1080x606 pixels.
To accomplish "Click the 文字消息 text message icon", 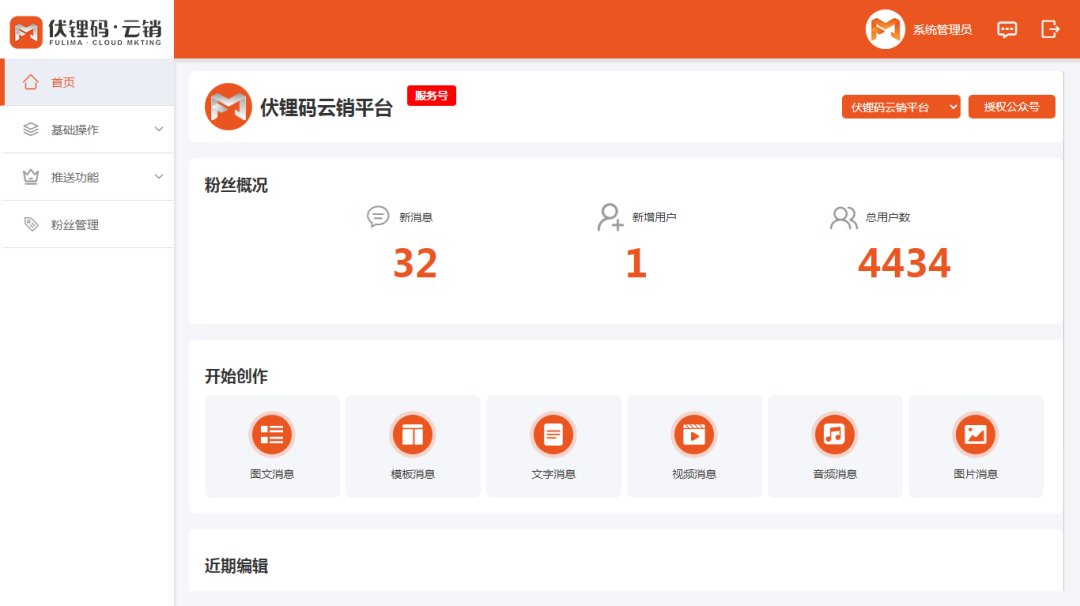I will (x=553, y=434).
